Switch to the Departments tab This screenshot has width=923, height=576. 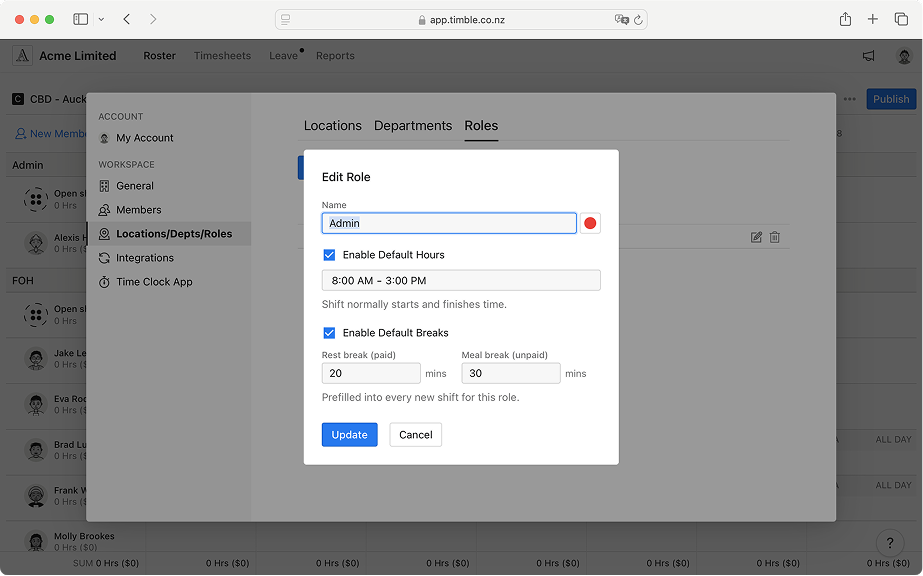click(x=413, y=126)
